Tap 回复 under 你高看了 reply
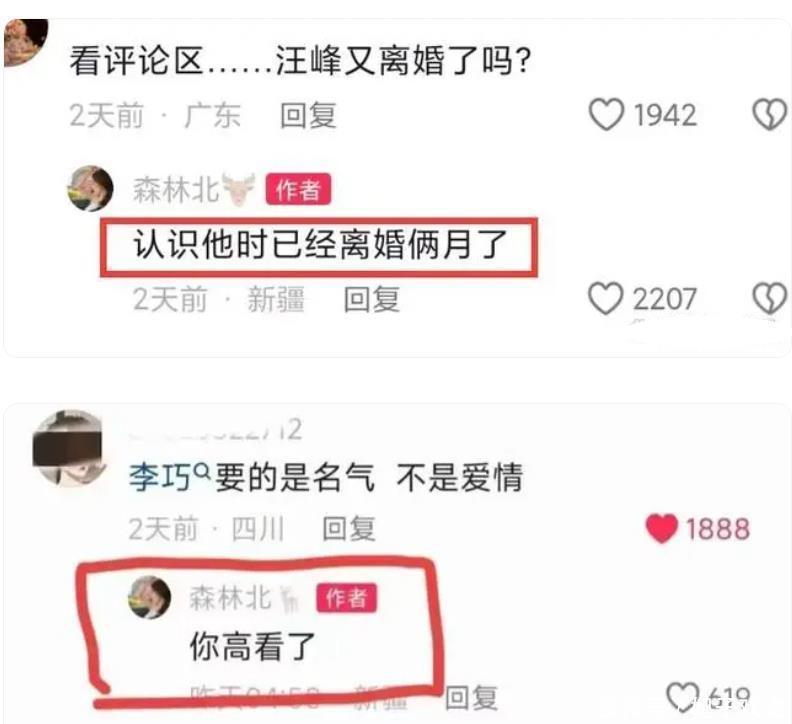The width and height of the screenshot is (792, 724). [471, 698]
